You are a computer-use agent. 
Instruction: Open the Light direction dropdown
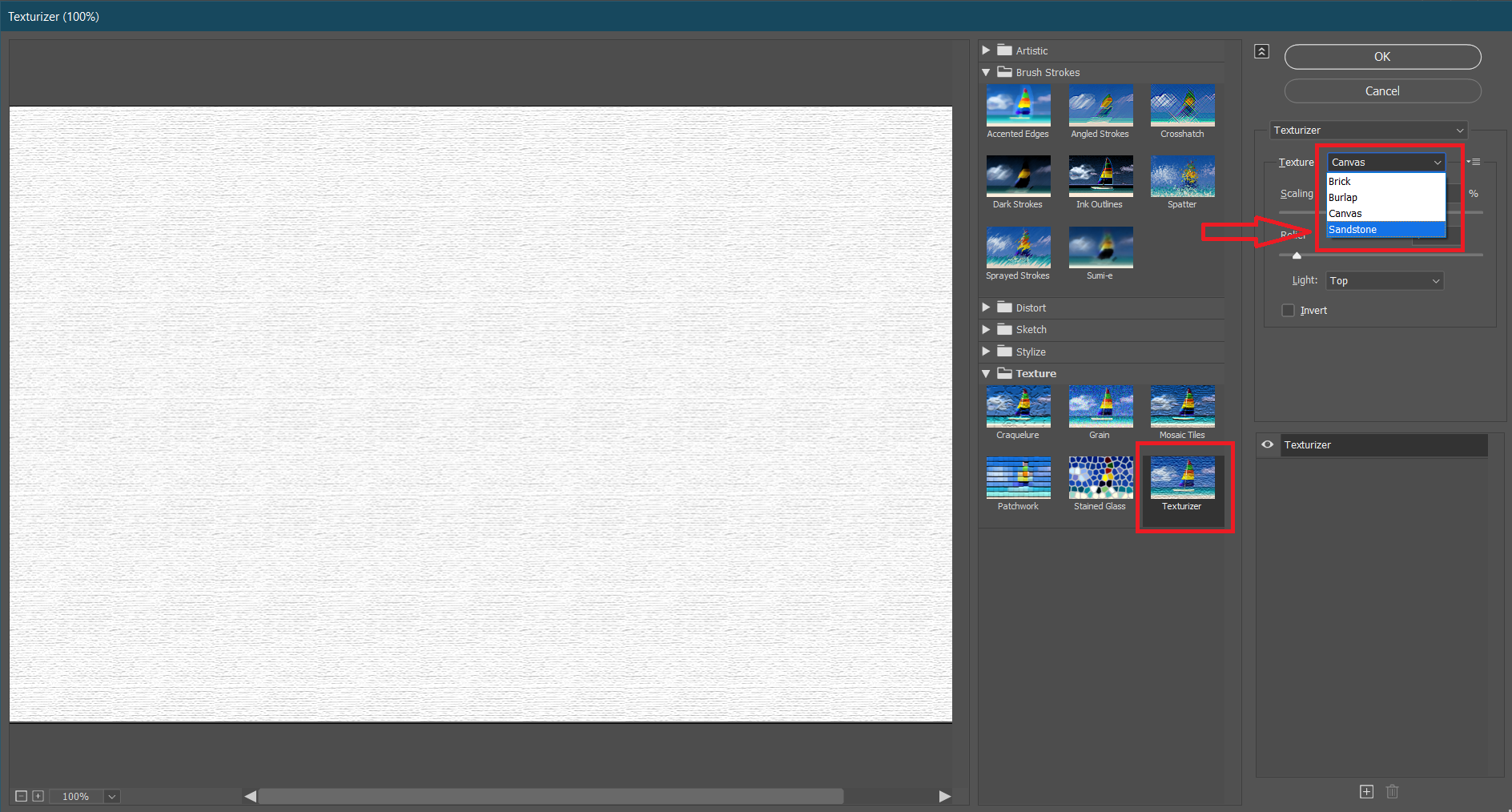point(1384,281)
